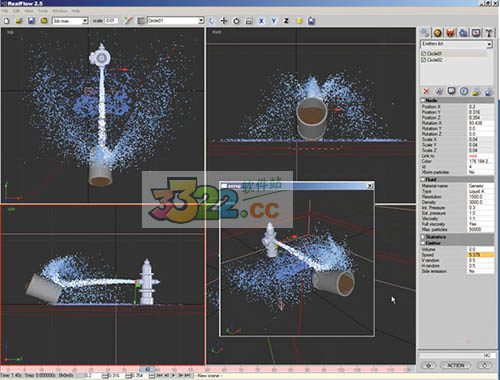Screen dimensions: 500x380
Task: Switch to the screen display panel tab
Action: (476, 33)
